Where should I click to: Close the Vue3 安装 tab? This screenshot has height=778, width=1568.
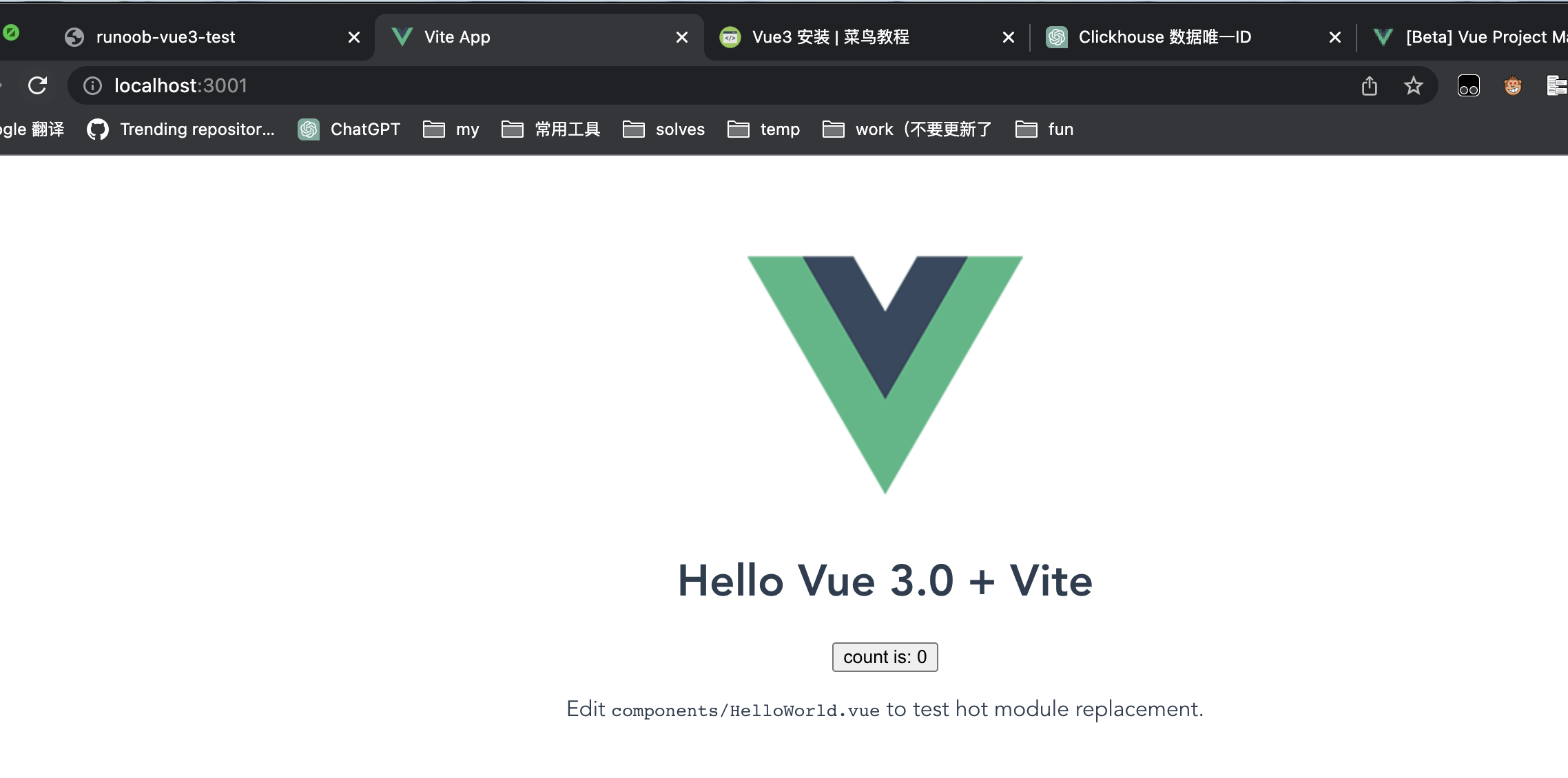[x=1009, y=37]
